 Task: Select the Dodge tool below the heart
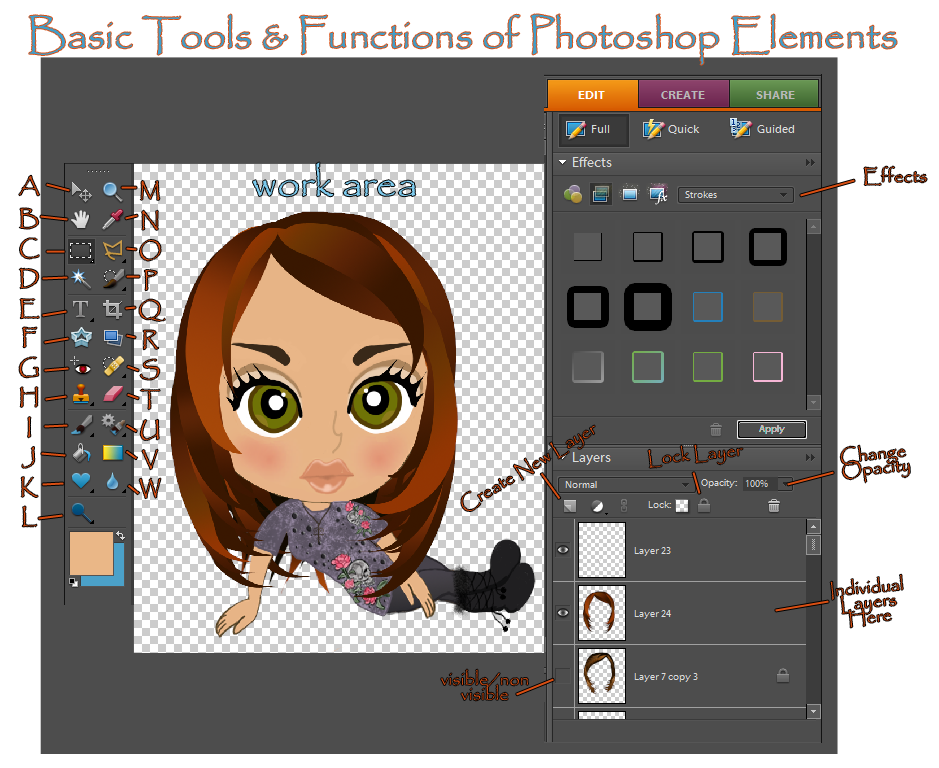[x=81, y=513]
